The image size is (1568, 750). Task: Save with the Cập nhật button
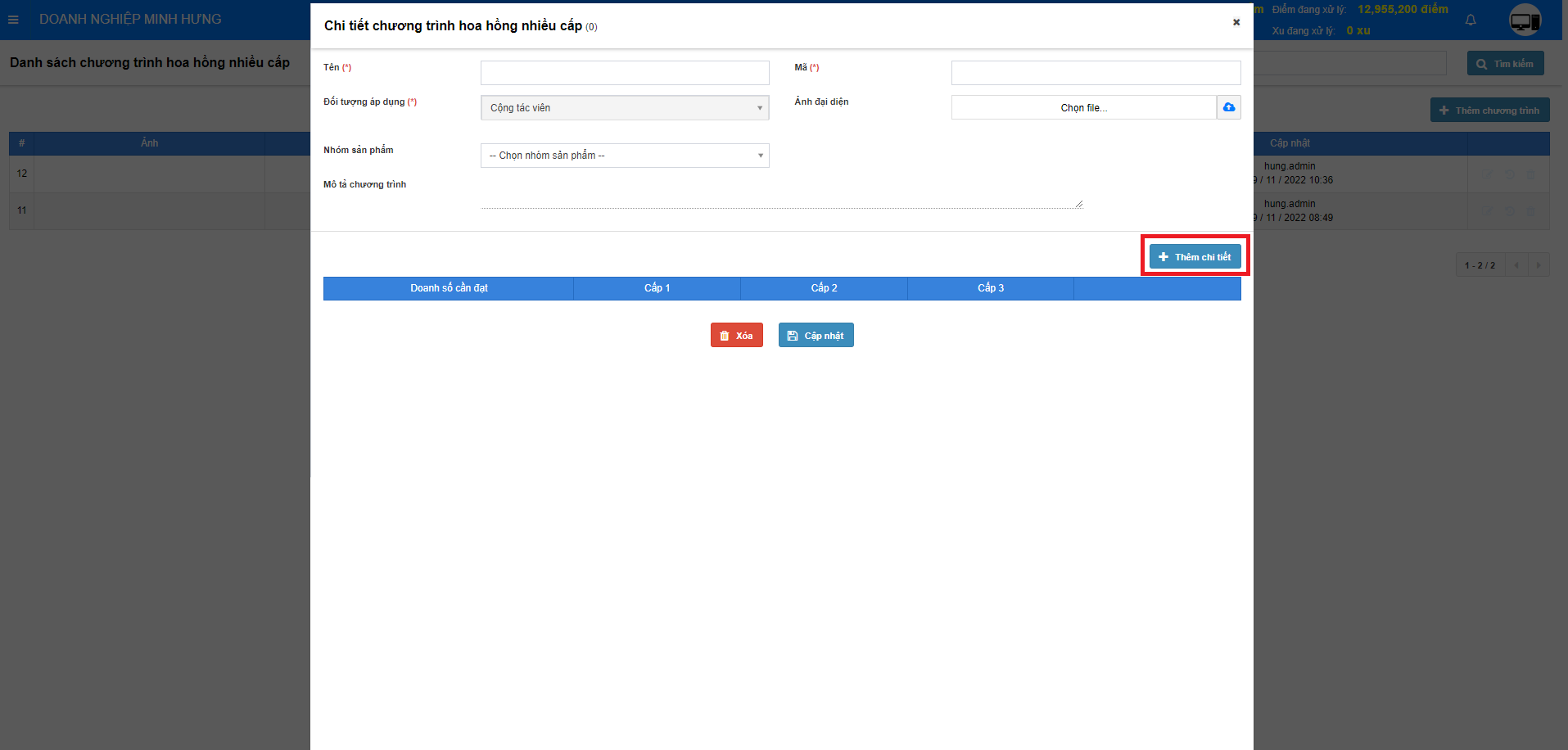pos(816,336)
